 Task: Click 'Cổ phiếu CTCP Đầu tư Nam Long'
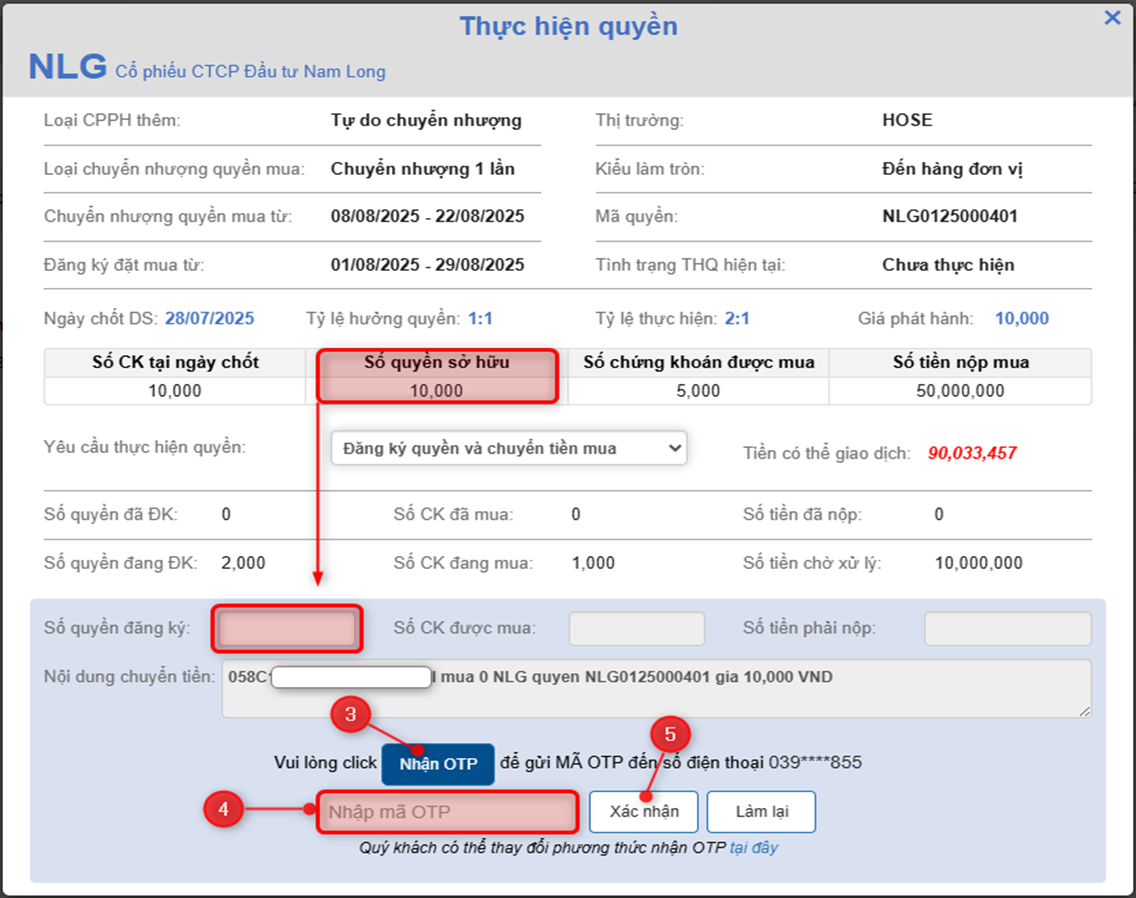(251, 72)
